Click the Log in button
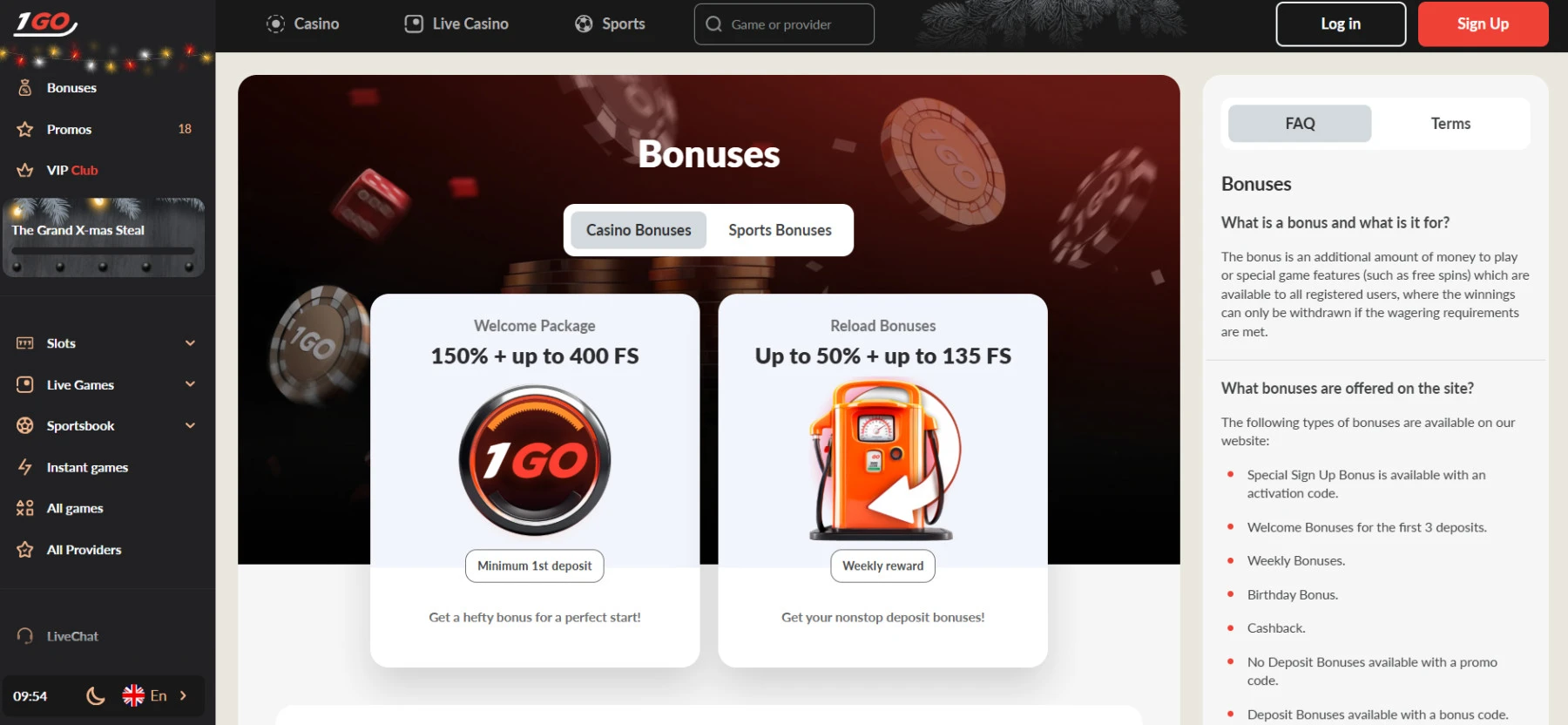The image size is (1568, 725). pyautogui.click(x=1341, y=24)
